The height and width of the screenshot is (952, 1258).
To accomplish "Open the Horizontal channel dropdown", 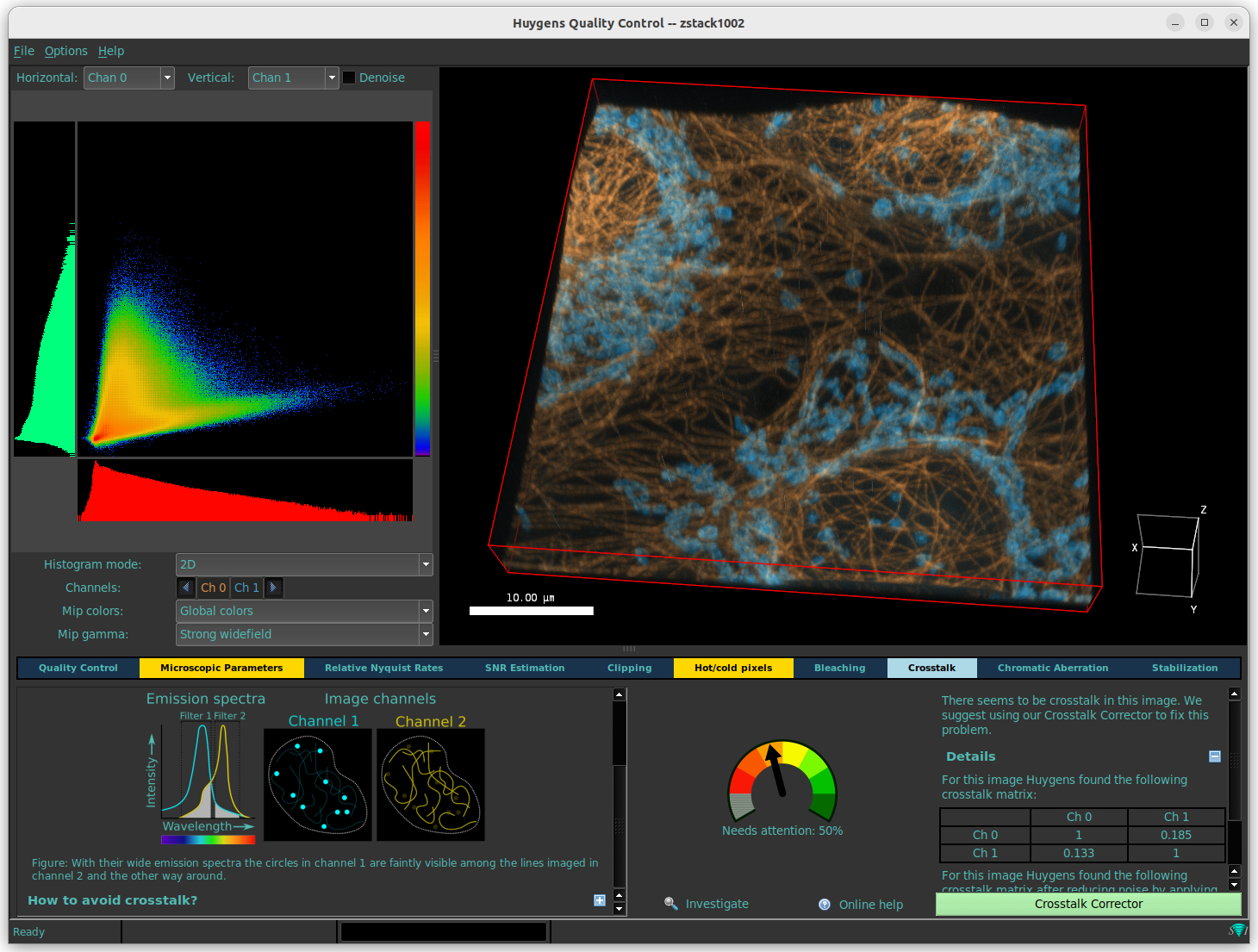I will 165,77.
